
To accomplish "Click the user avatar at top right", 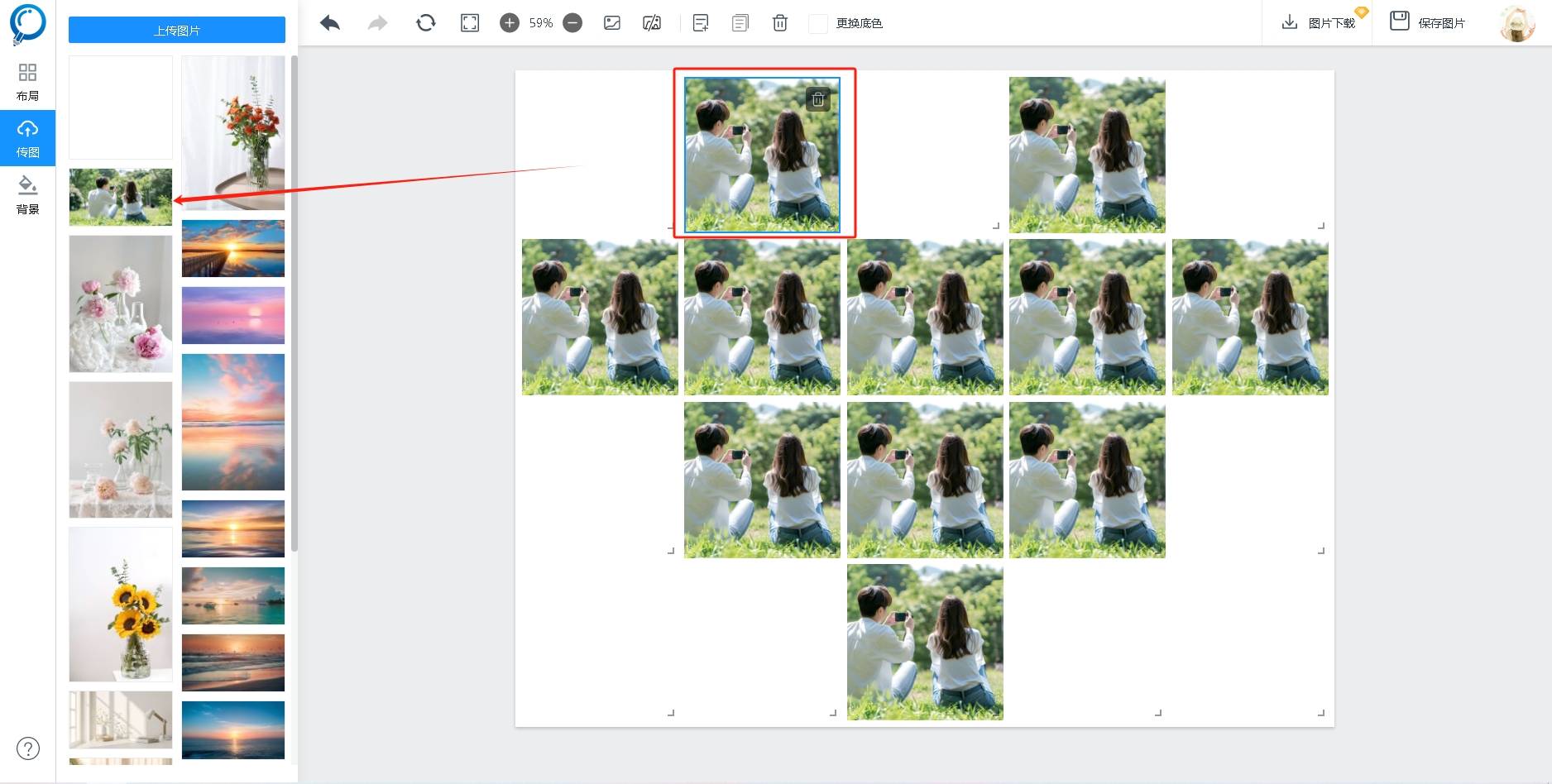I will (x=1516, y=23).
